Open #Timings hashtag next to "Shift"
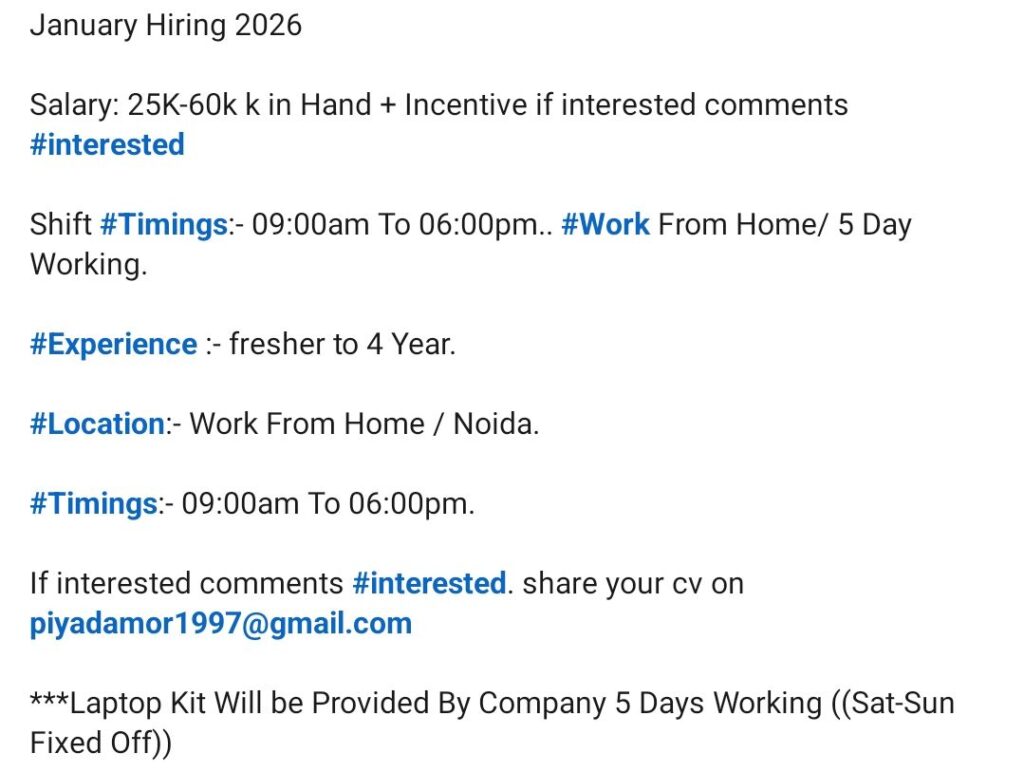The height and width of the screenshot is (772, 1024). coord(163,224)
